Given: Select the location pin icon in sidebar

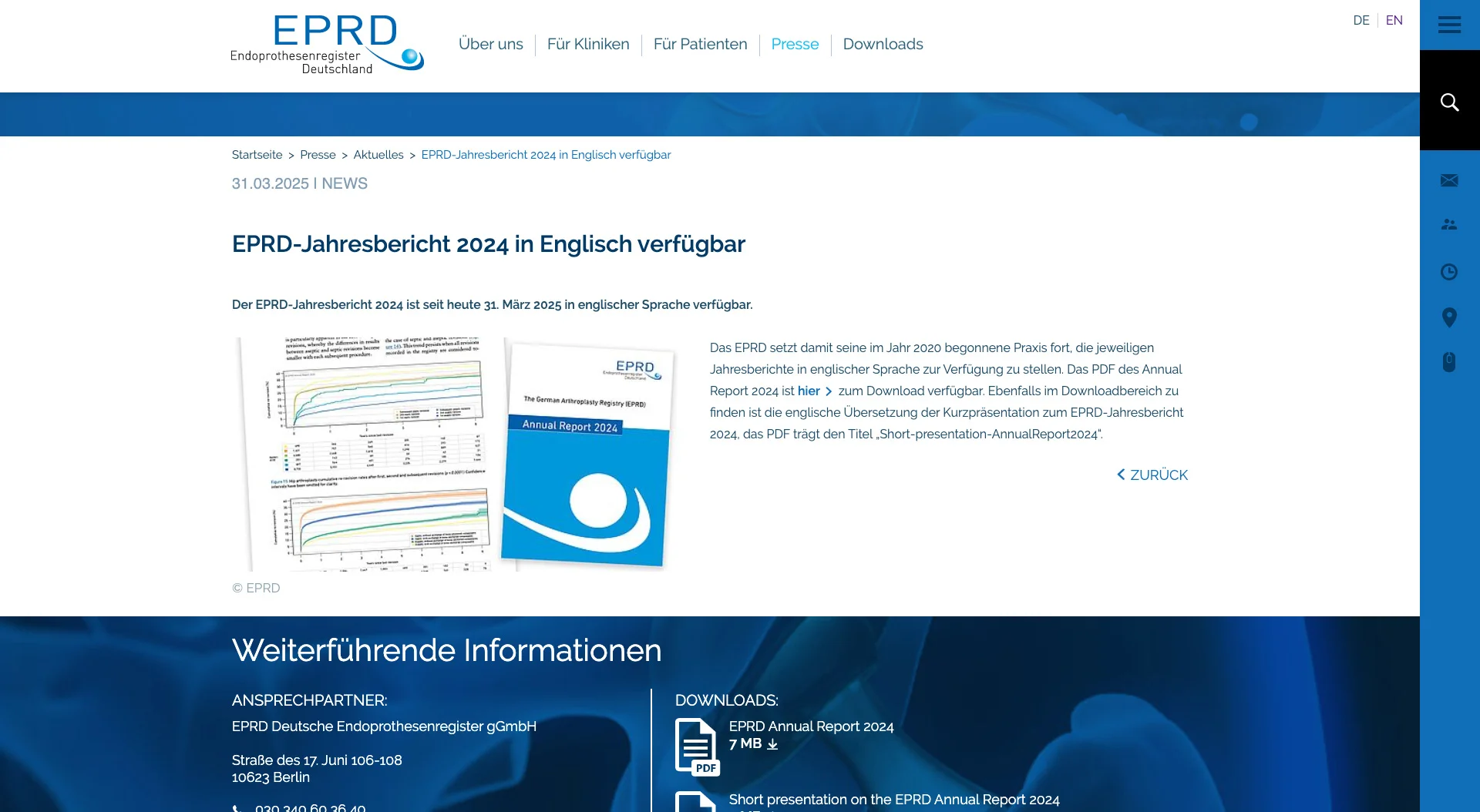Looking at the screenshot, I should 1449,317.
